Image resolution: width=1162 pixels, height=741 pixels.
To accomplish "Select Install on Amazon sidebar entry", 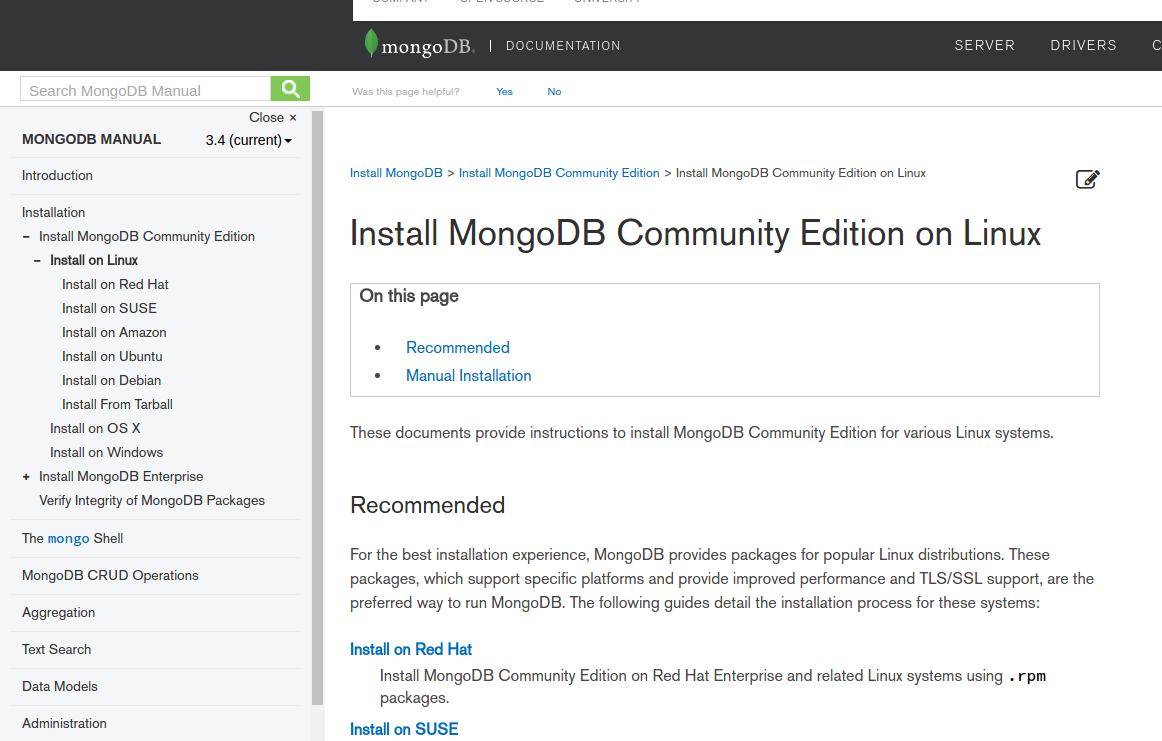I will coord(114,333).
